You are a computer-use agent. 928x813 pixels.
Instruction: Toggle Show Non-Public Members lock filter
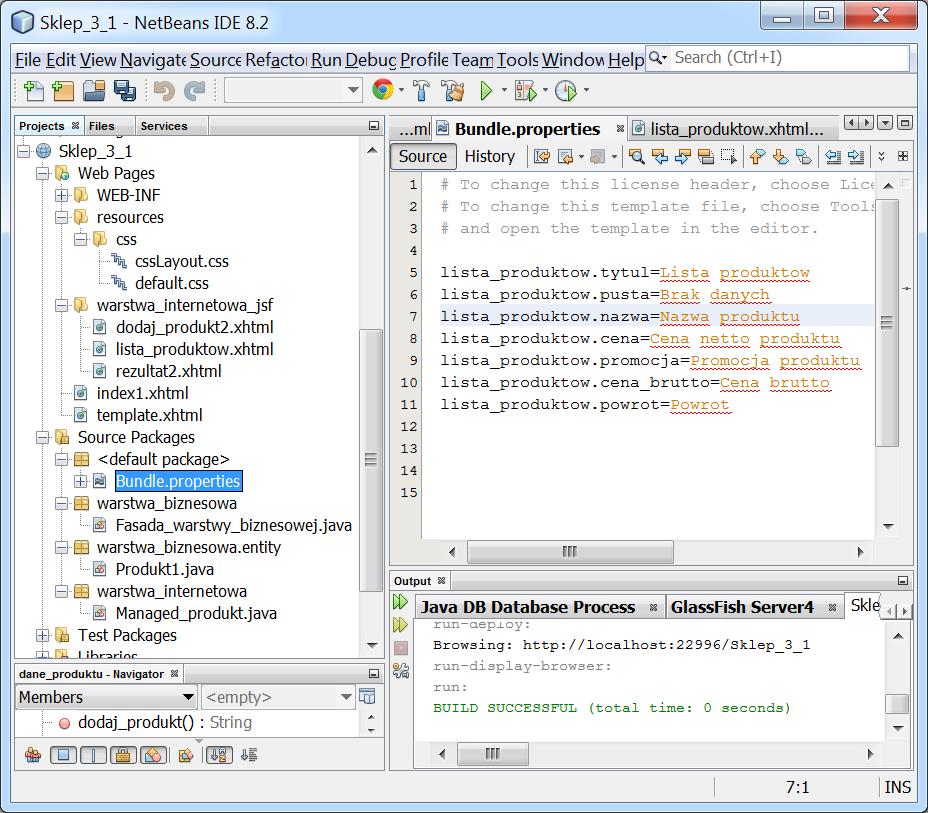(123, 755)
